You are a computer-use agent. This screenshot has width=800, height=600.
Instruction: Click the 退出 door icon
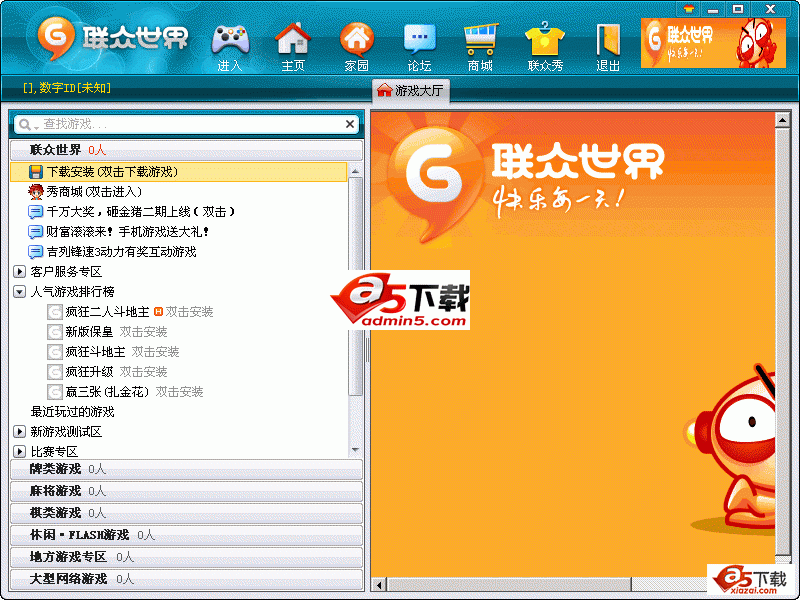click(x=608, y=40)
